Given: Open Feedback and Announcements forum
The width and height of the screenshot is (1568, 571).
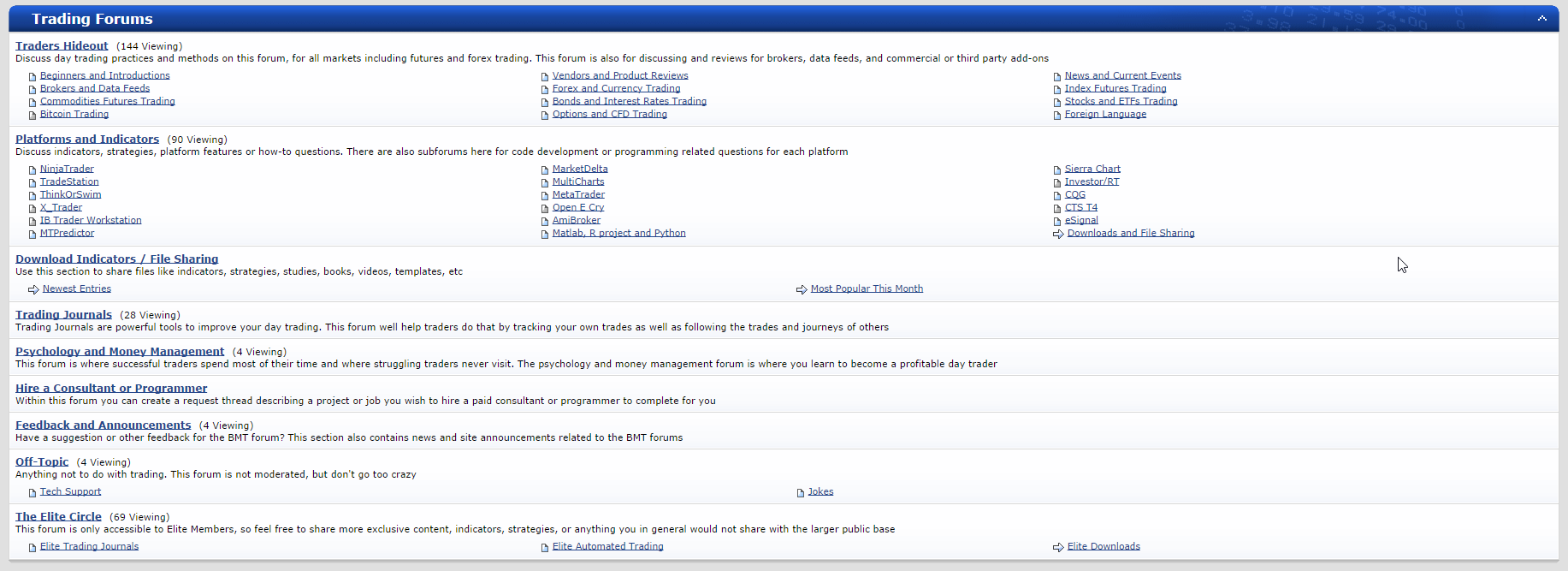Looking at the screenshot, I should point(103,425).
